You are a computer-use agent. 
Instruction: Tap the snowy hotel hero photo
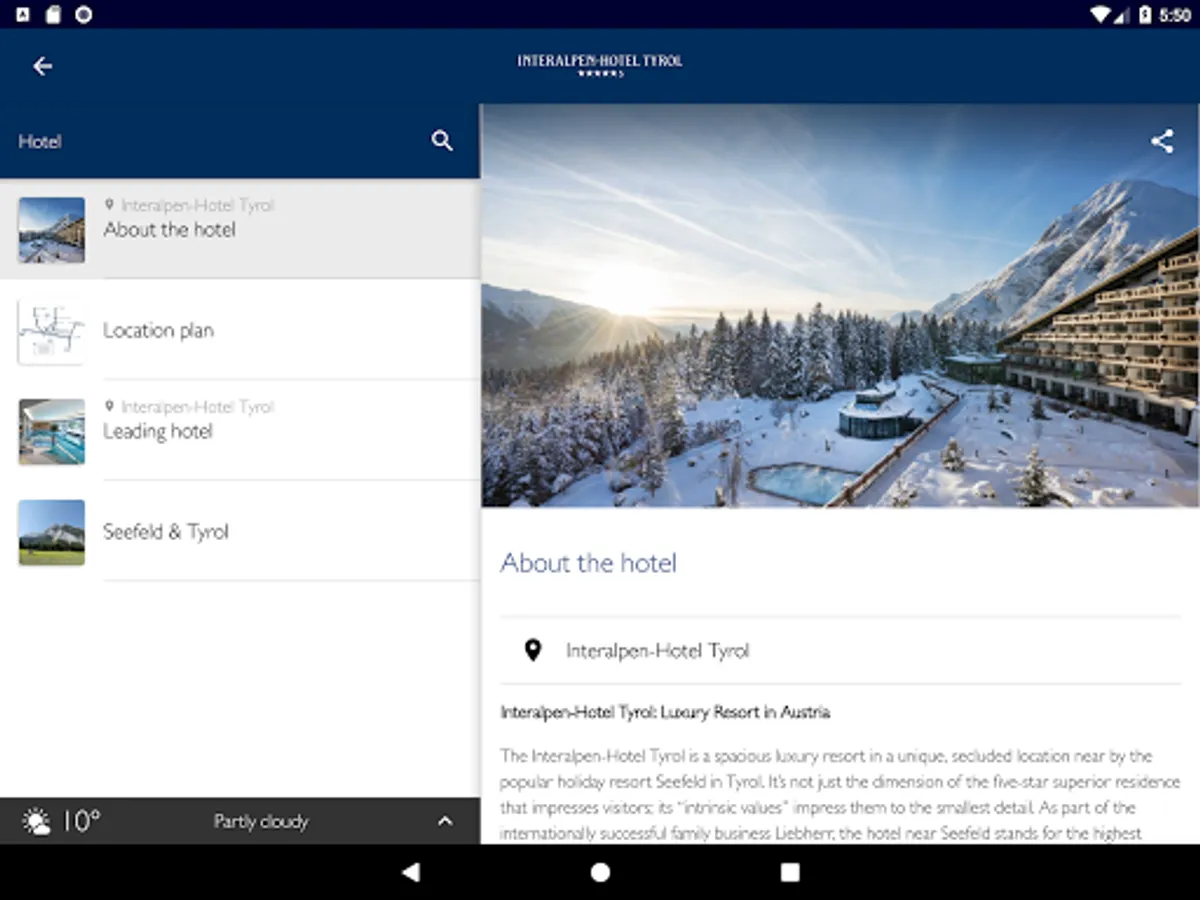[x=840, y=306]
